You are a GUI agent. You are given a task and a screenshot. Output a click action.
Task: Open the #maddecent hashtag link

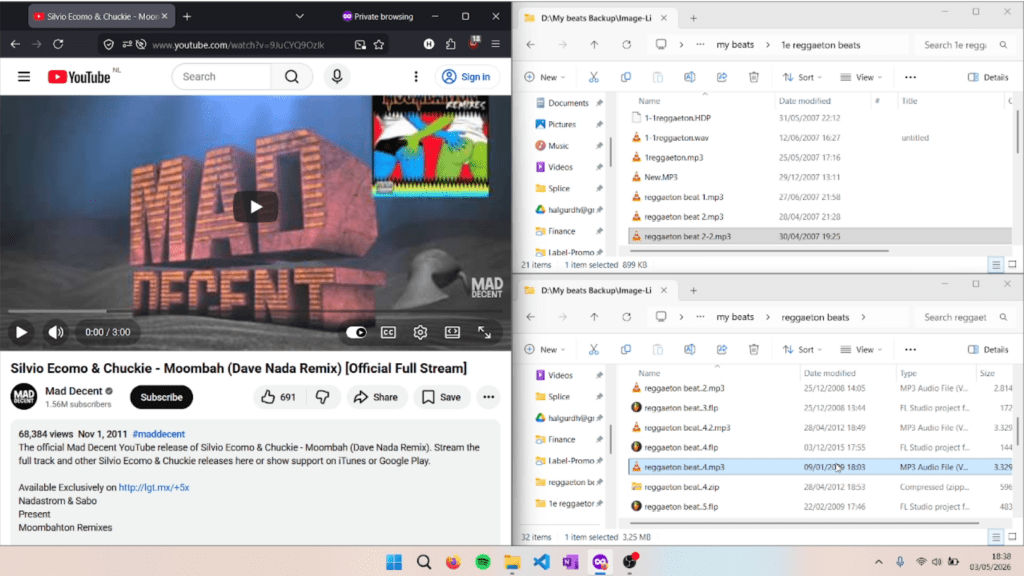tap(159, 434)
